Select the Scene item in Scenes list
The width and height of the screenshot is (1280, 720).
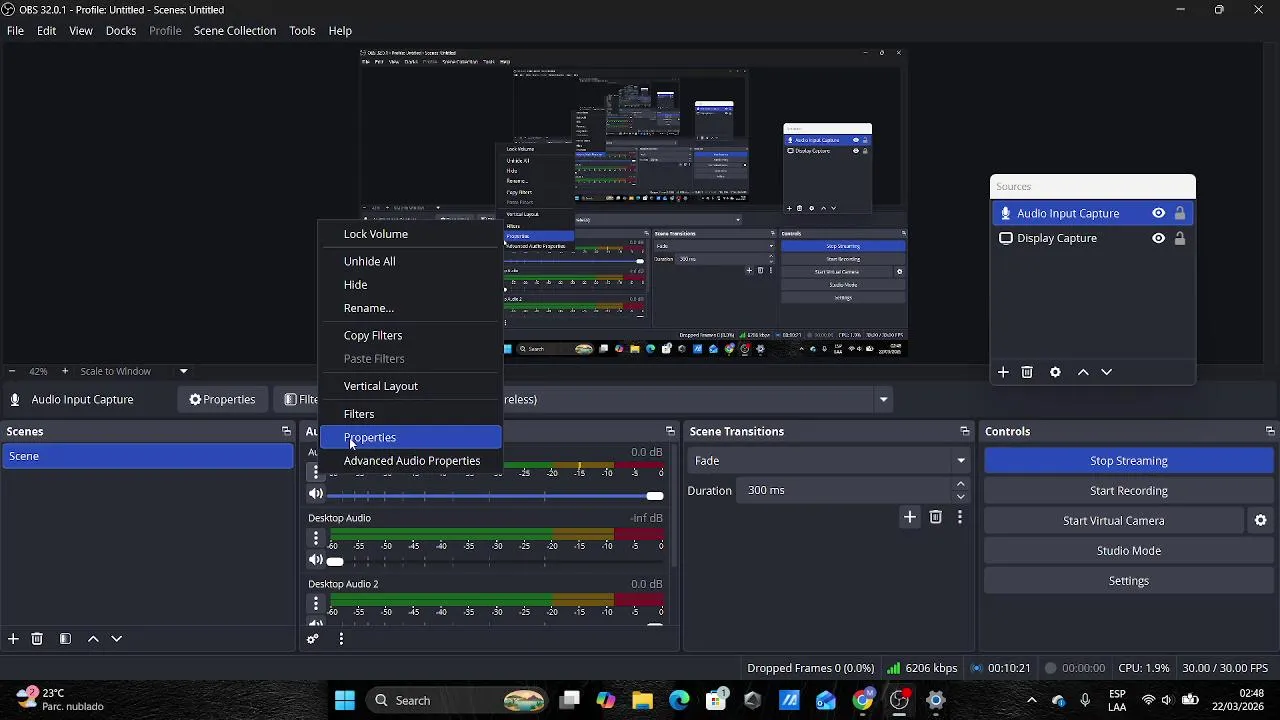[147, 456]
